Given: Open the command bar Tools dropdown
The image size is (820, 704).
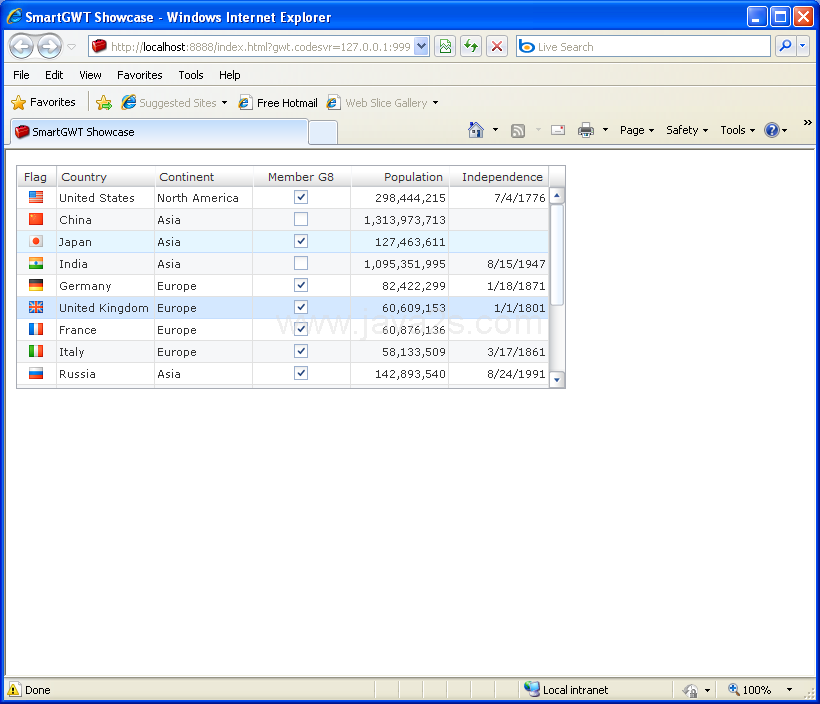Looking at the screenshot, I should click(737, 130).
